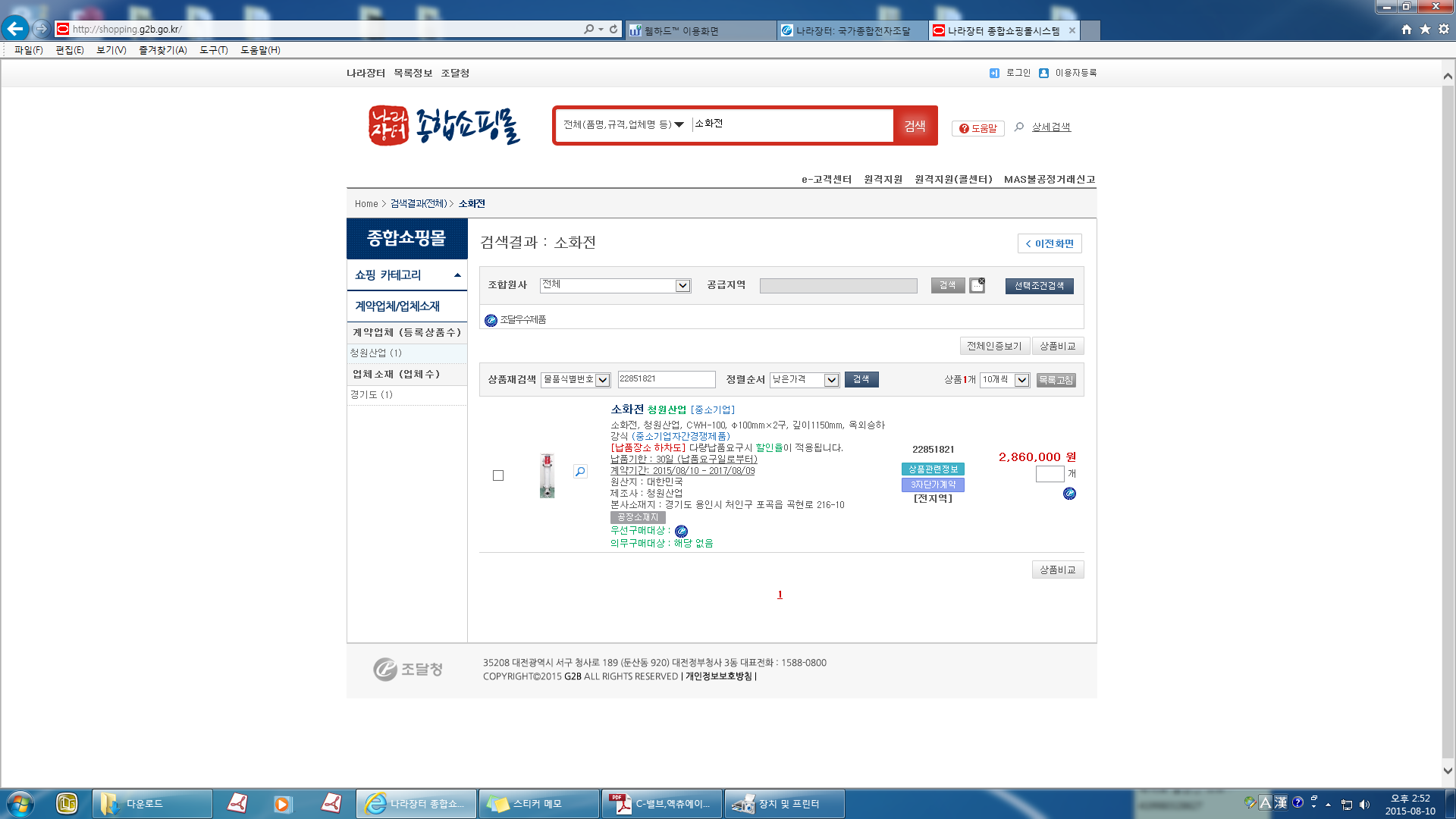
Task: Open the 즐겨찾기(A) menu
Action: point(162,50)
